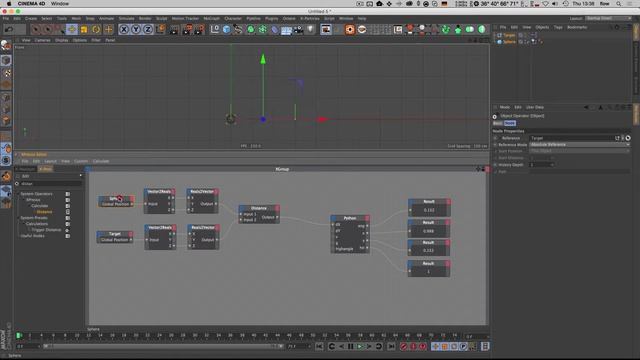This screenshot has width=640, height=360.
Task: Click the timeline ruler at frame 30
Action: pyautogui.click(x=195, y=336)
